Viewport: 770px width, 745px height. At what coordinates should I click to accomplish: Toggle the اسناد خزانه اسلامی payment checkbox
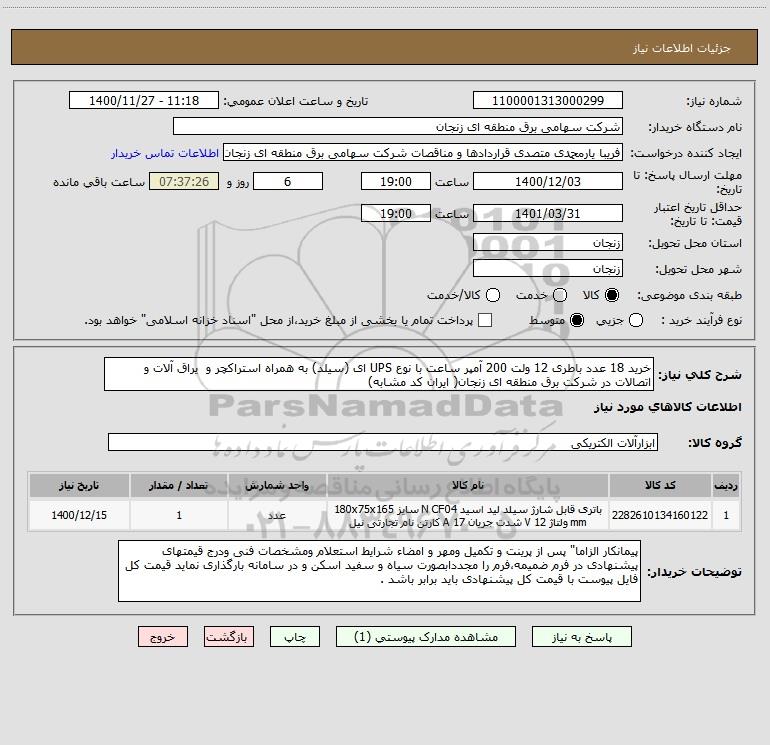(x=485, y=320)
